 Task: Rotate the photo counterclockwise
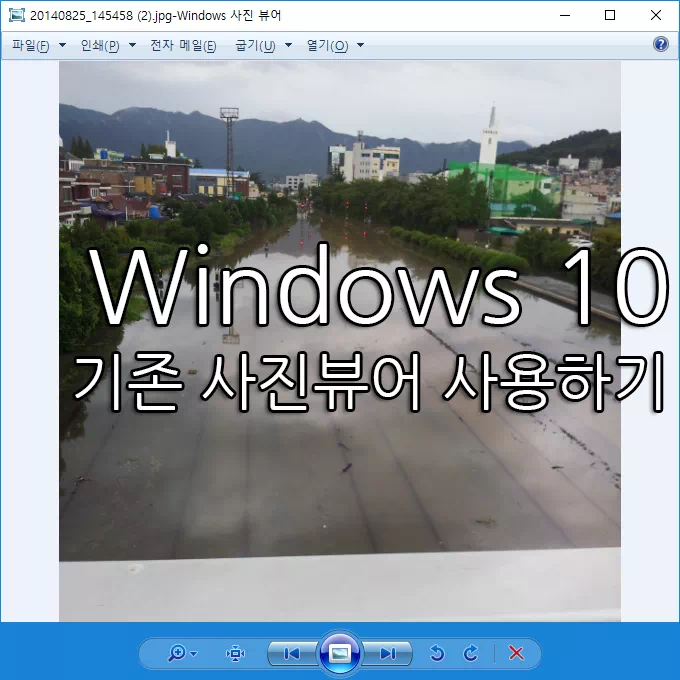tap(436, 654)
